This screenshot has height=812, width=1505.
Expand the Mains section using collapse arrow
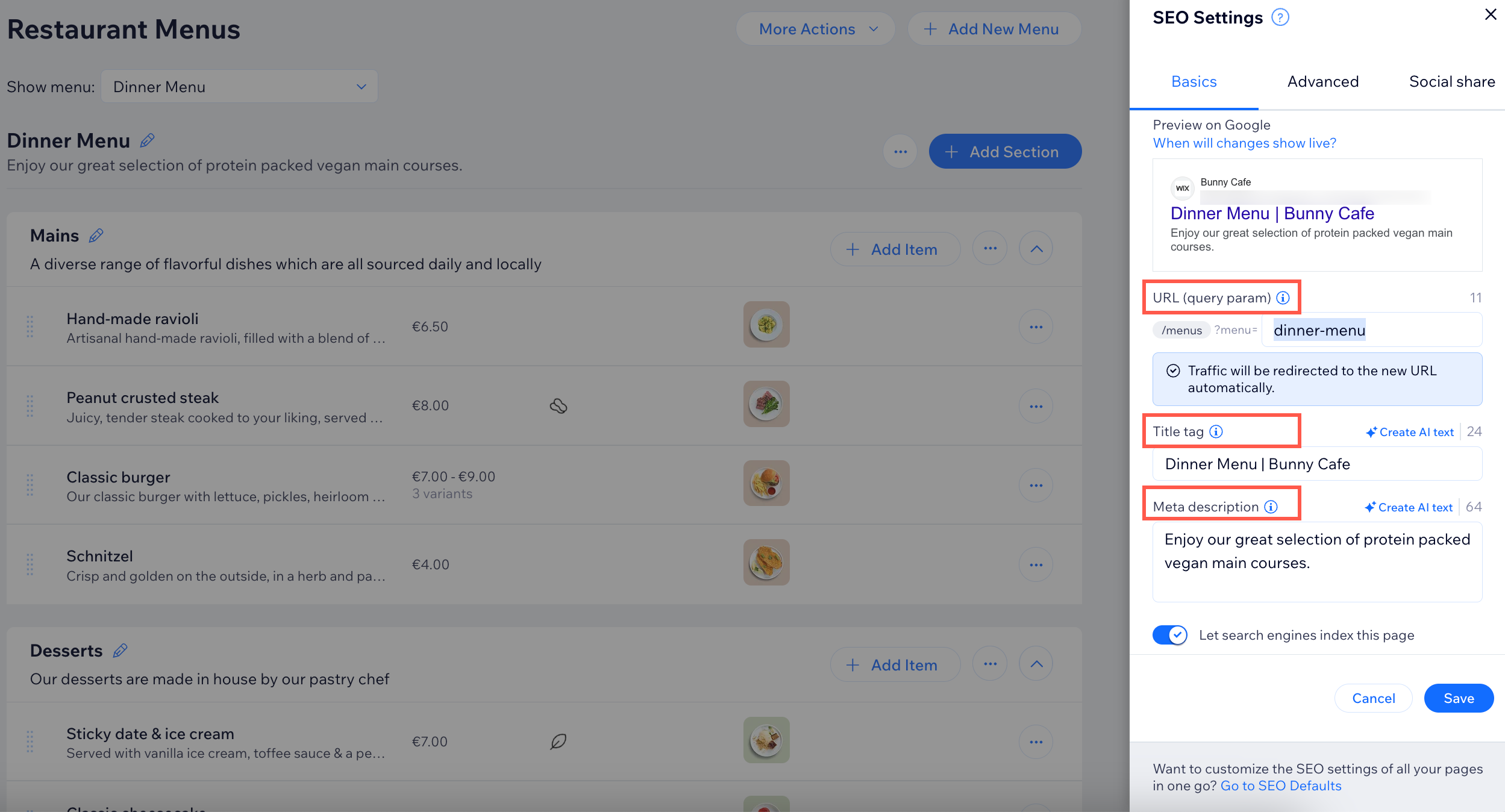pyautogui.click(x=1036, y=248)
